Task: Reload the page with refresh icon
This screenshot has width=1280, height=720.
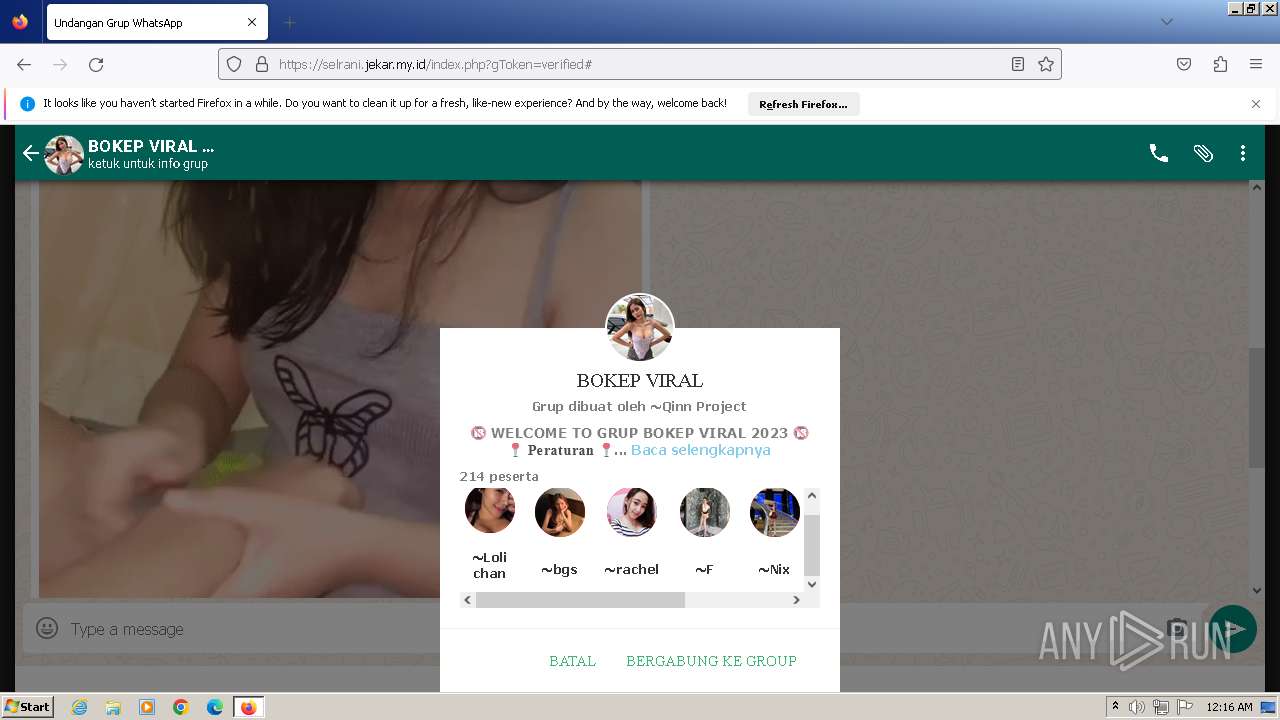Action: click(96, 64)
